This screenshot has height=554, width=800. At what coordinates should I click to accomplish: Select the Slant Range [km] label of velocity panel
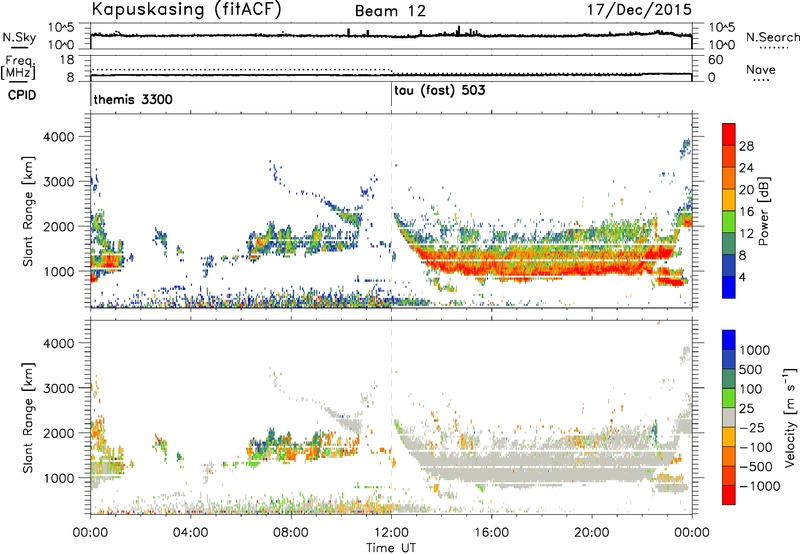point(28,418)
